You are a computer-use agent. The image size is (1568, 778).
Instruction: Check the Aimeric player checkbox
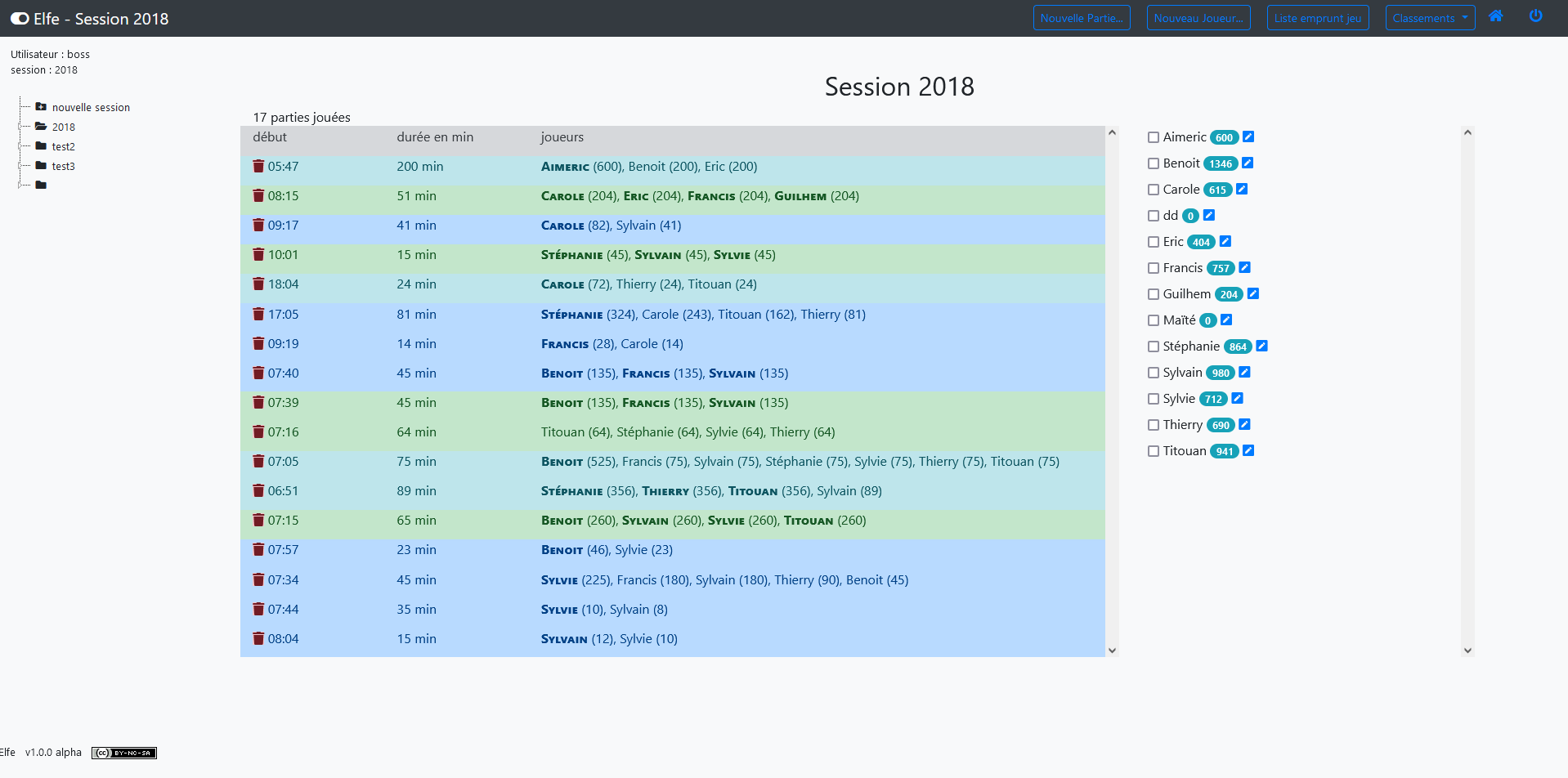(1154, 137)
